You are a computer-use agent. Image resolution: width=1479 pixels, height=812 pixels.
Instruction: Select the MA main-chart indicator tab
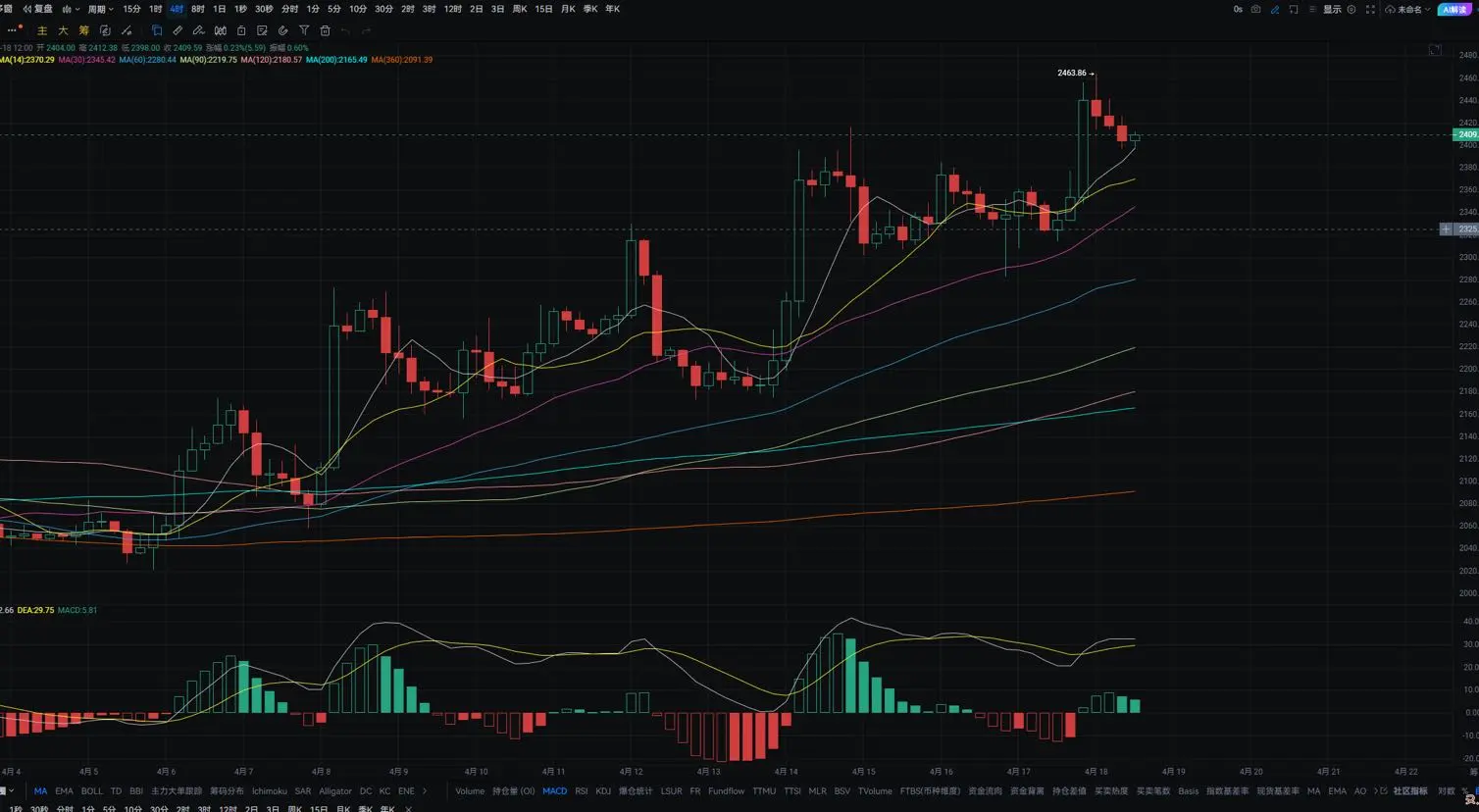point(40,791)
